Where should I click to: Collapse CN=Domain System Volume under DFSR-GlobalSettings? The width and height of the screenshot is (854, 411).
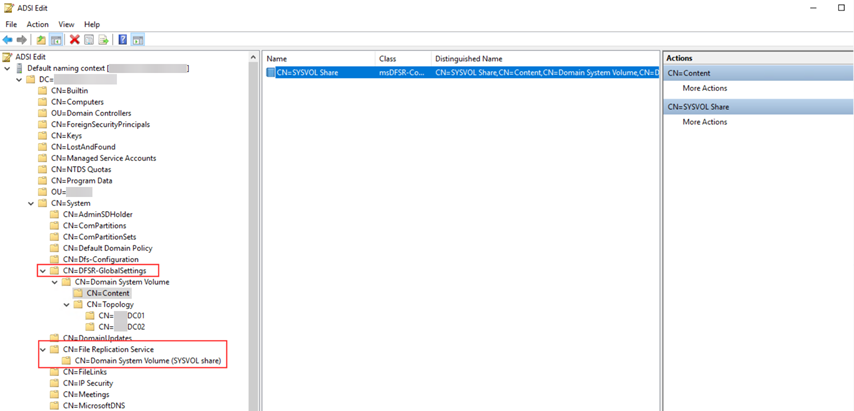tap(55, 282)
